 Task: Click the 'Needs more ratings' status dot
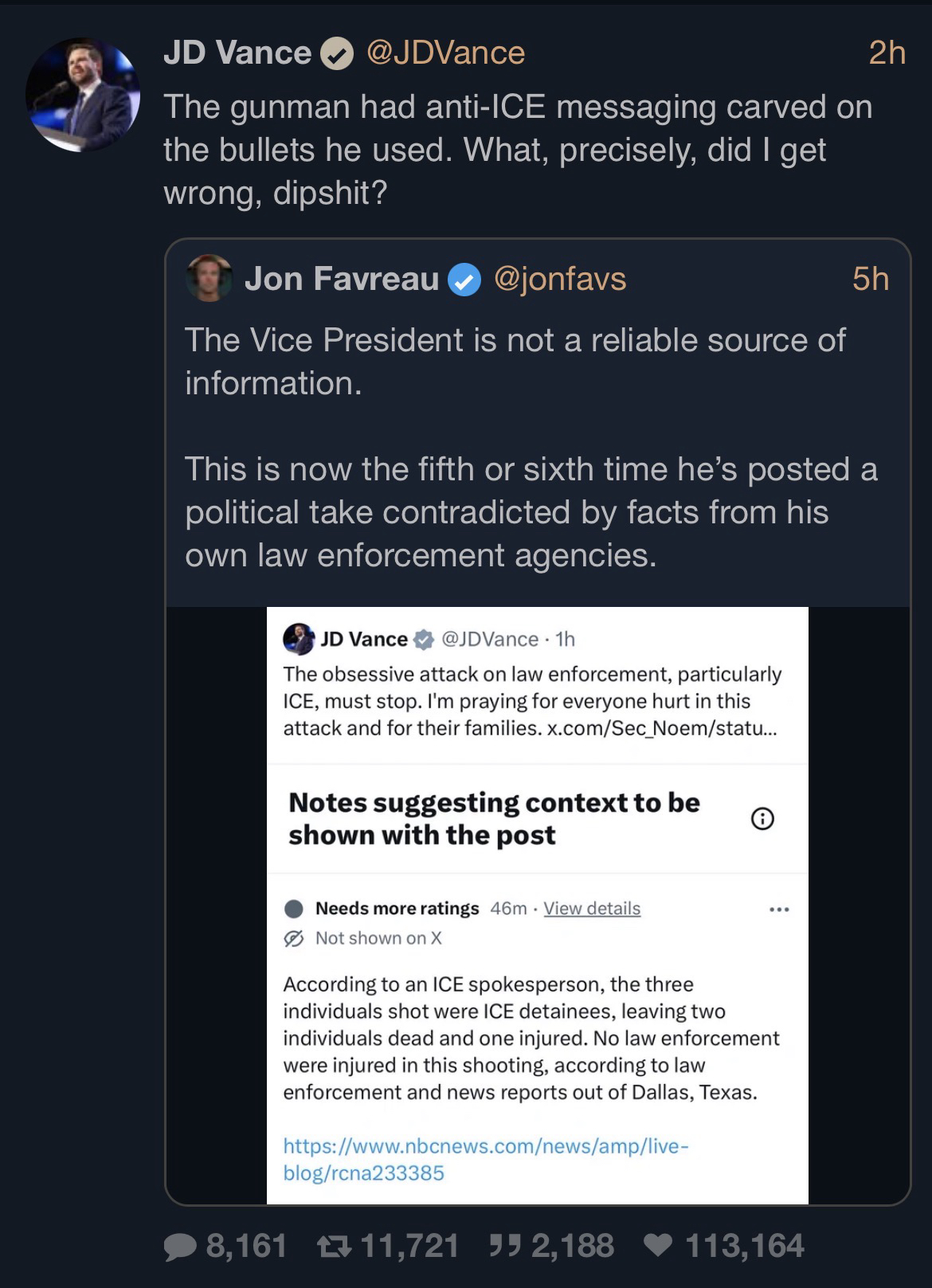point(294,909)
